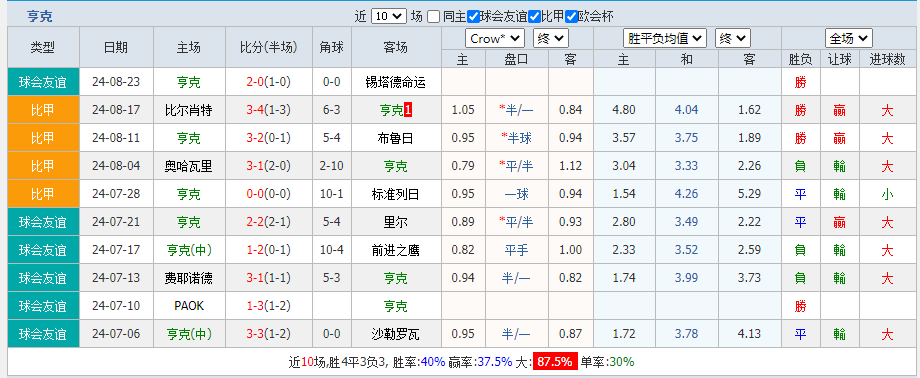Toggle the 同主 checkbox
Screen dimensions: 920x378
[434, 16]
